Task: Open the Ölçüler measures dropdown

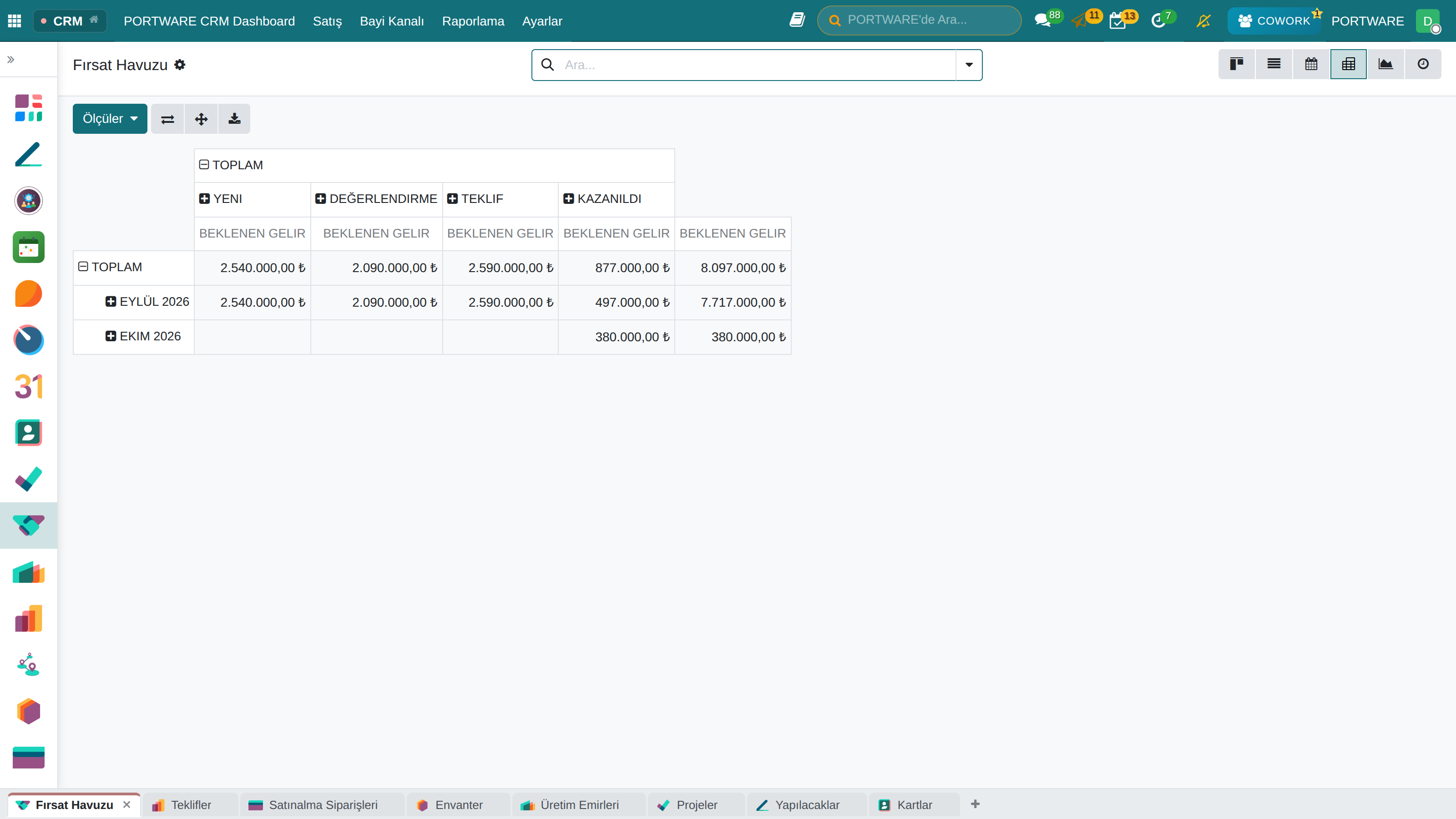Action: click(x=110, y=119)
